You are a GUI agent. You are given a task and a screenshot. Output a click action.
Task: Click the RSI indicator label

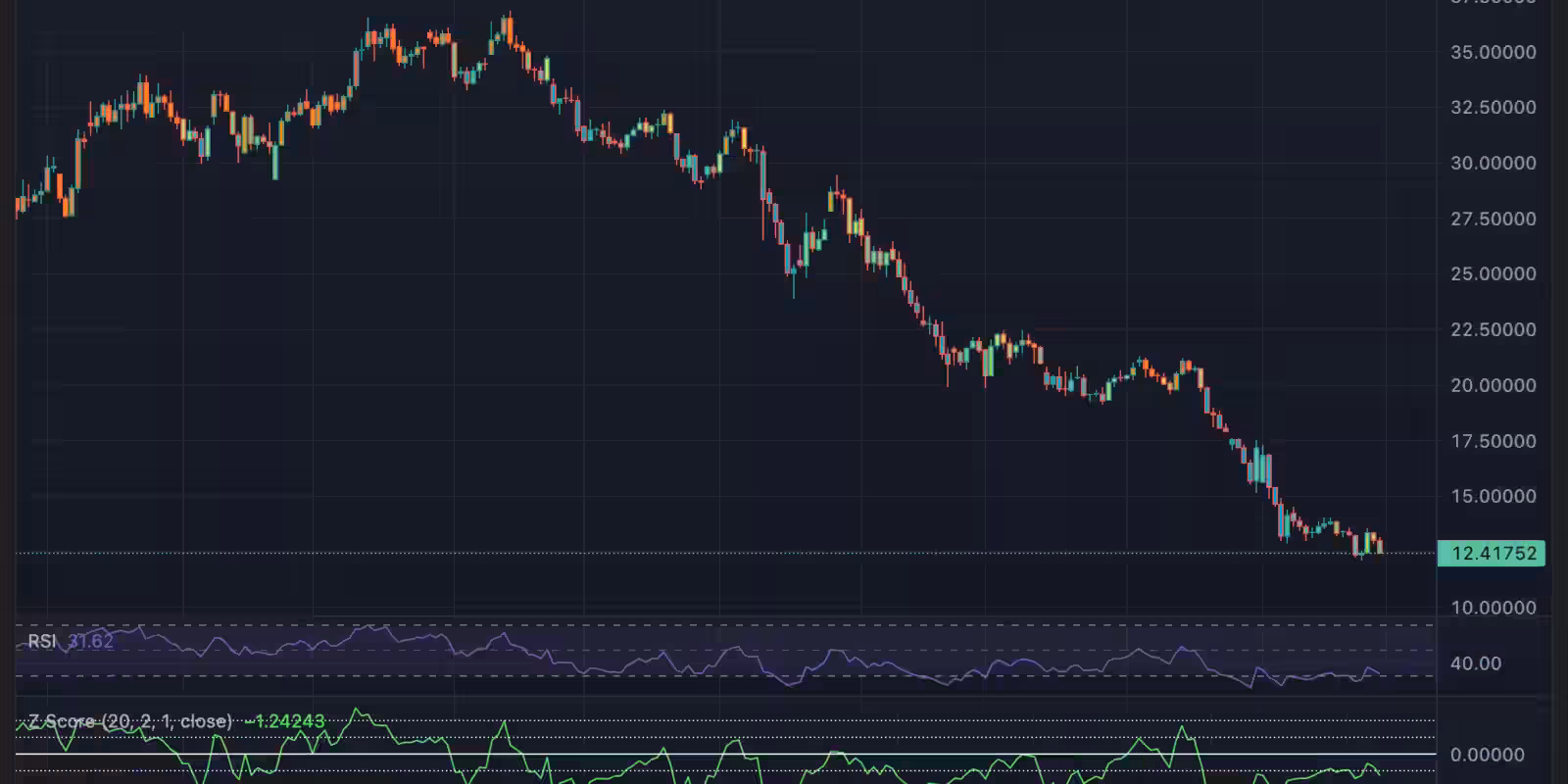tap(41, 641)
